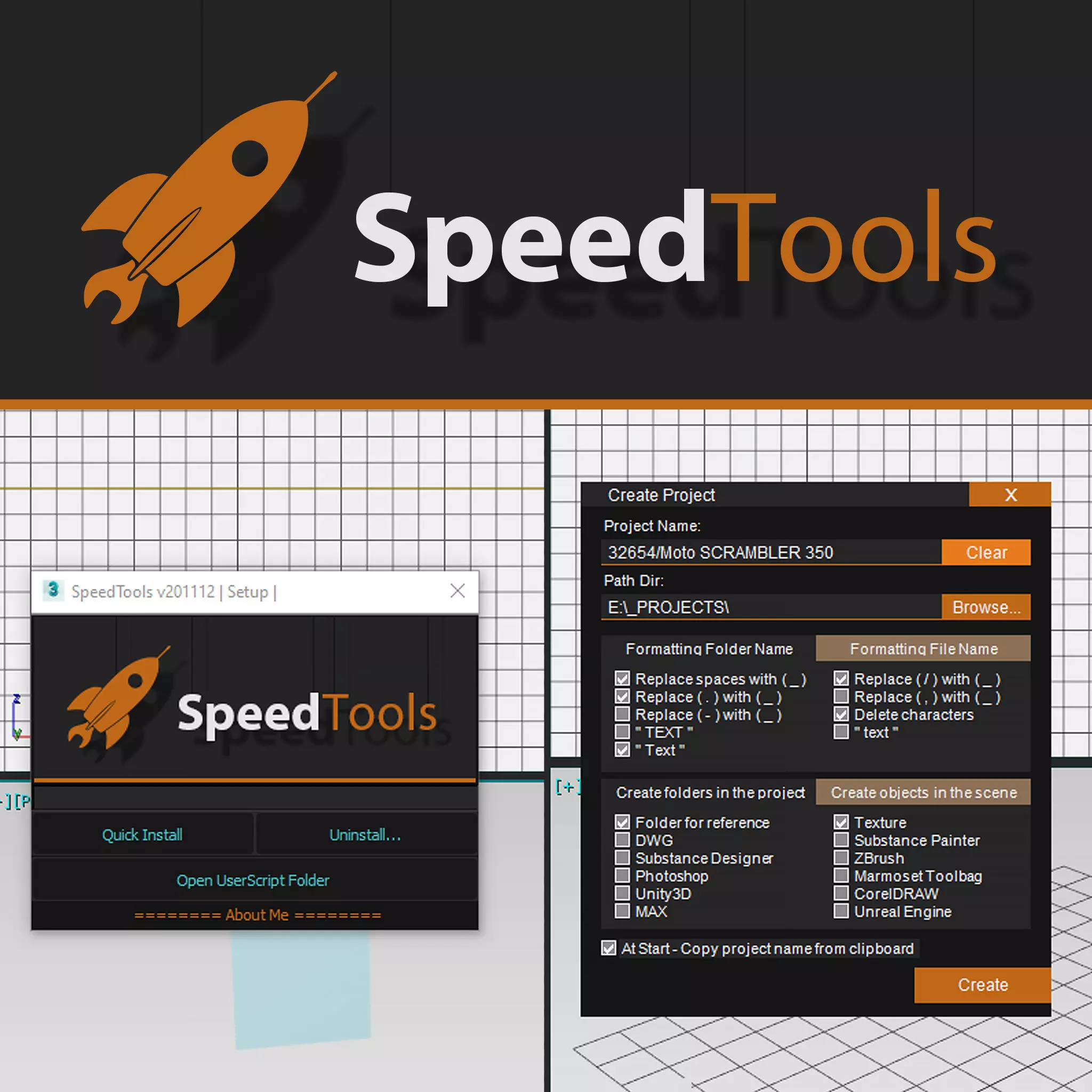This screenshot has width=1092, height=1092.
Task: Toggle At Start copy project name checkbox
Action: 609,948
